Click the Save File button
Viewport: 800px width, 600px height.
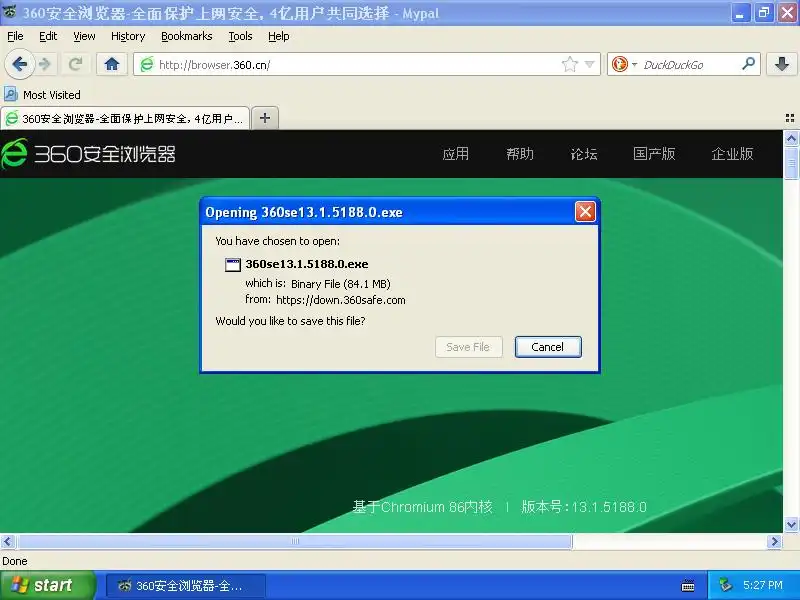click(x=468, y=347)
